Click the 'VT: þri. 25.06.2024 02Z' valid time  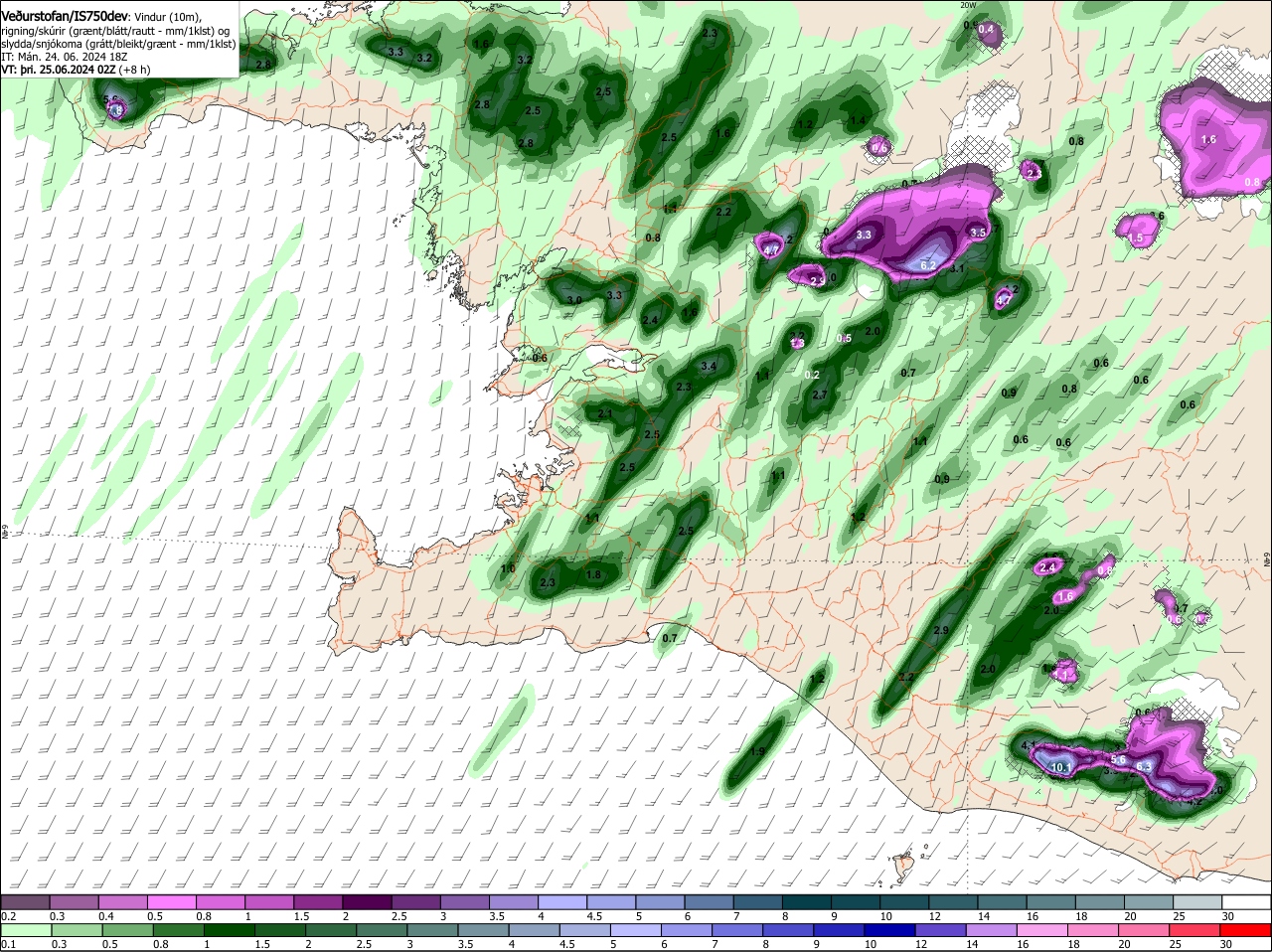[59, 70]
